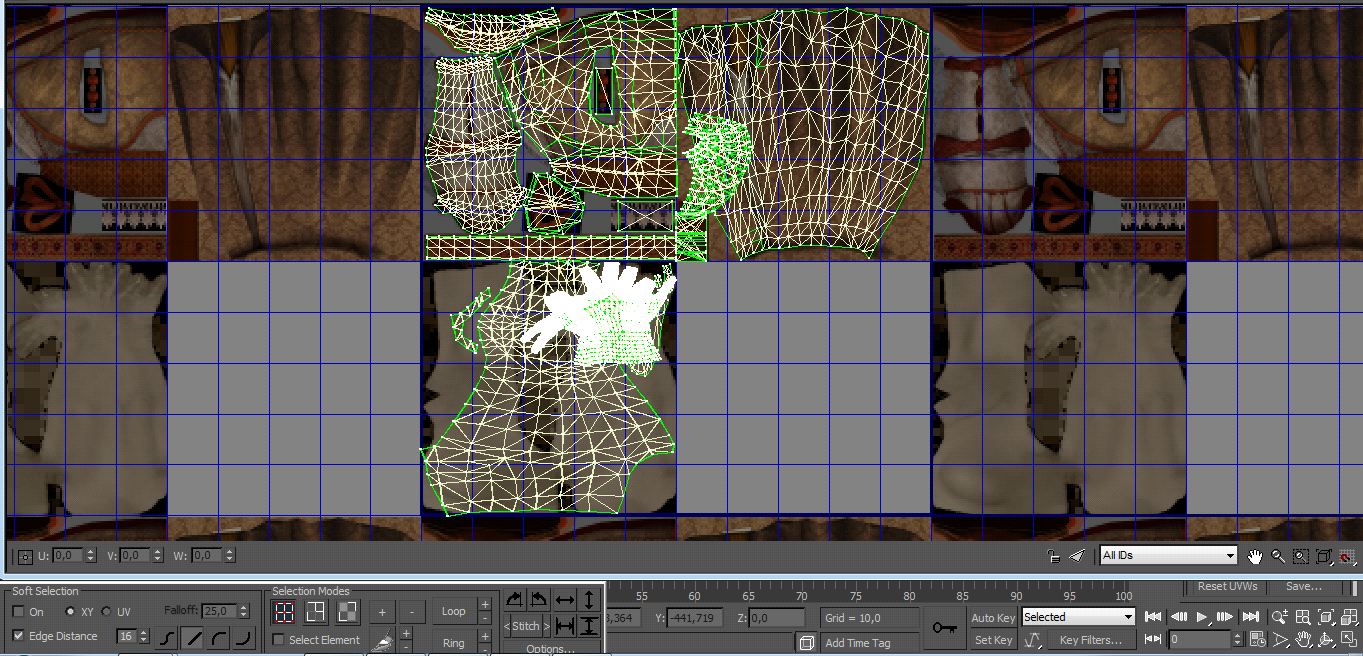Click the Set Keys large key icon
The width and height of the screenshot is (1363, 656).
pos(944,628)
